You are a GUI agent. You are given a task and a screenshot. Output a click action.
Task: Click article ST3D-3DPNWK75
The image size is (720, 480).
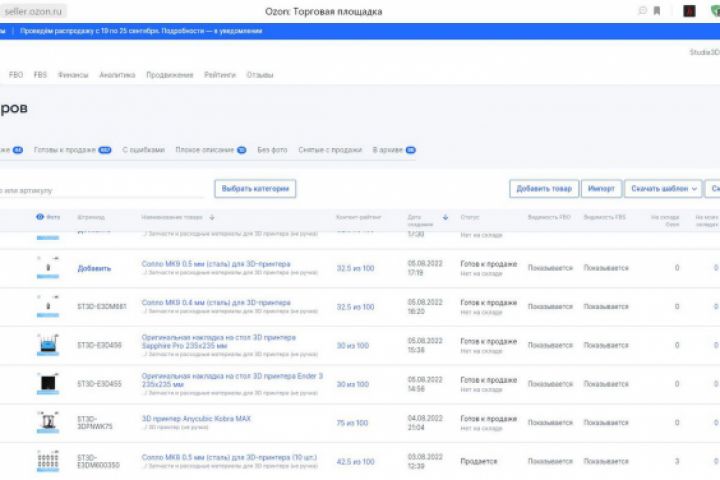[95, 423]
